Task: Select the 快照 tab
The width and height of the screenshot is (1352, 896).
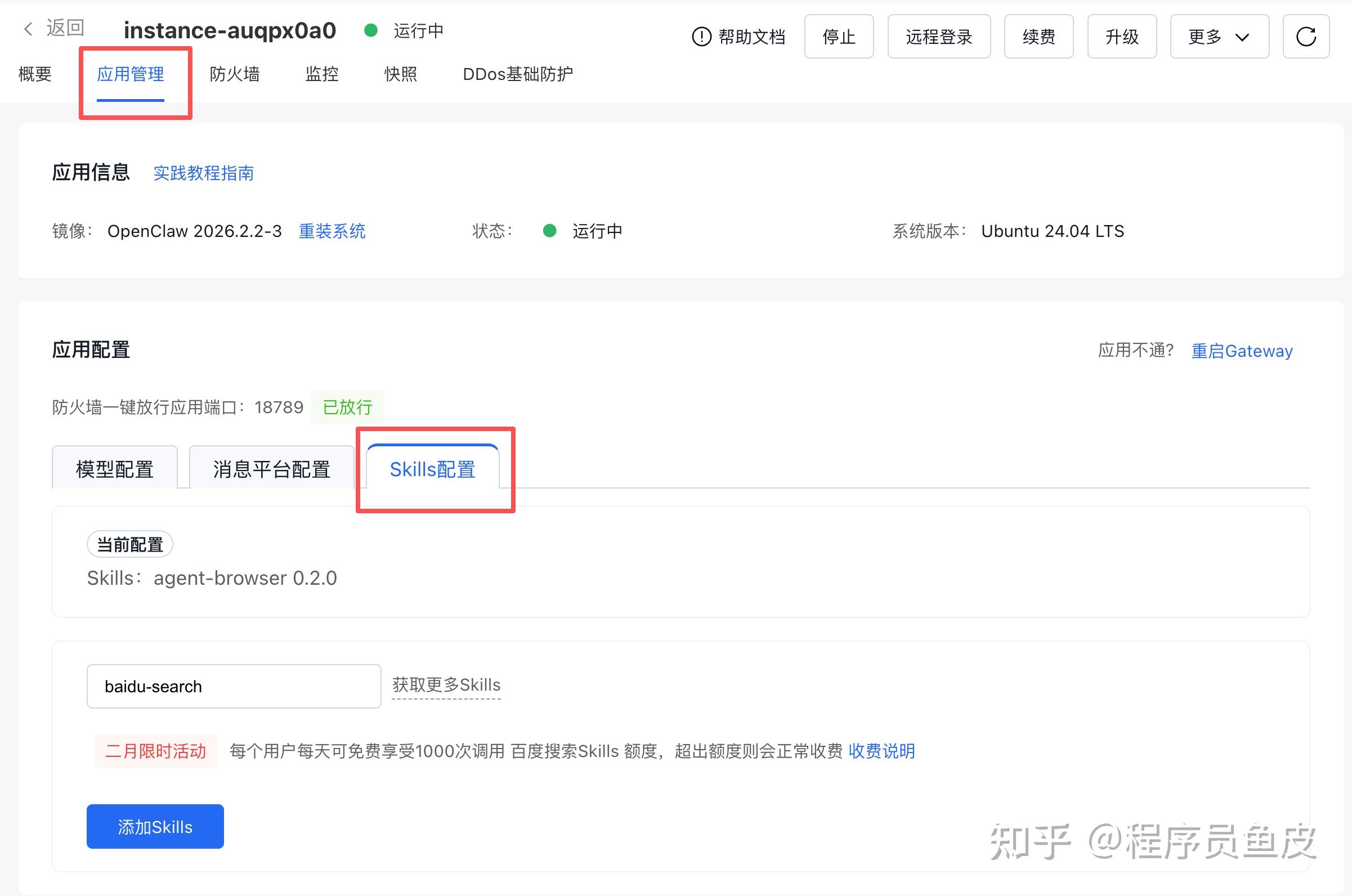Action: [400, 74]
